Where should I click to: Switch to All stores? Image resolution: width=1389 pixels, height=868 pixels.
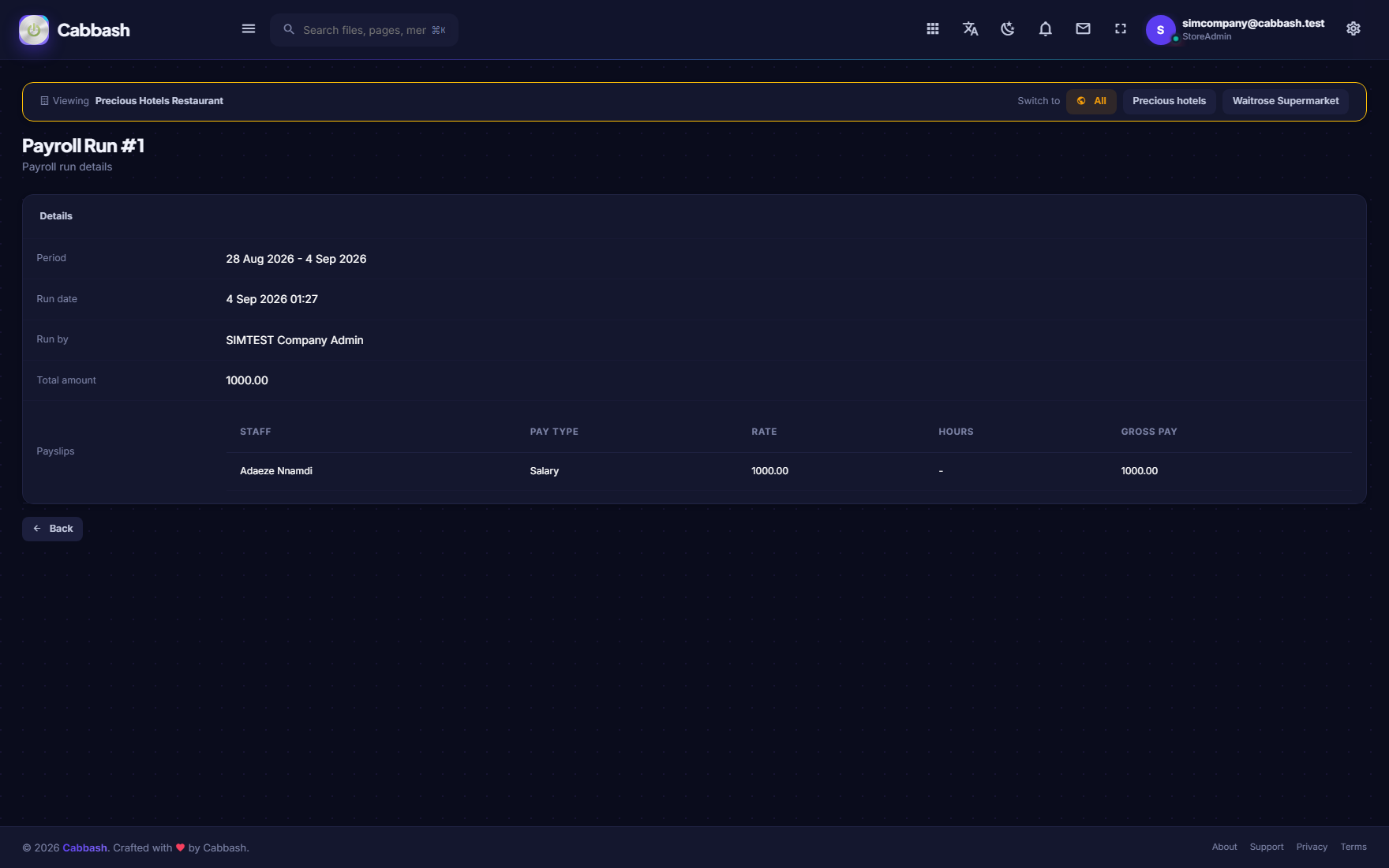pos(1091,101)
